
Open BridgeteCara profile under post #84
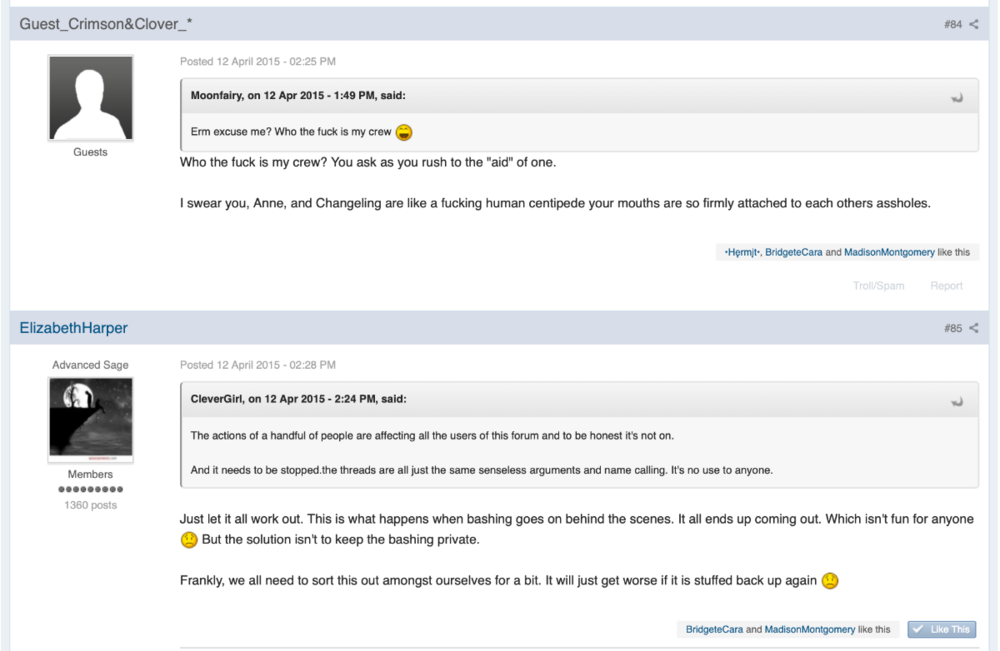(x=793, y=252)
